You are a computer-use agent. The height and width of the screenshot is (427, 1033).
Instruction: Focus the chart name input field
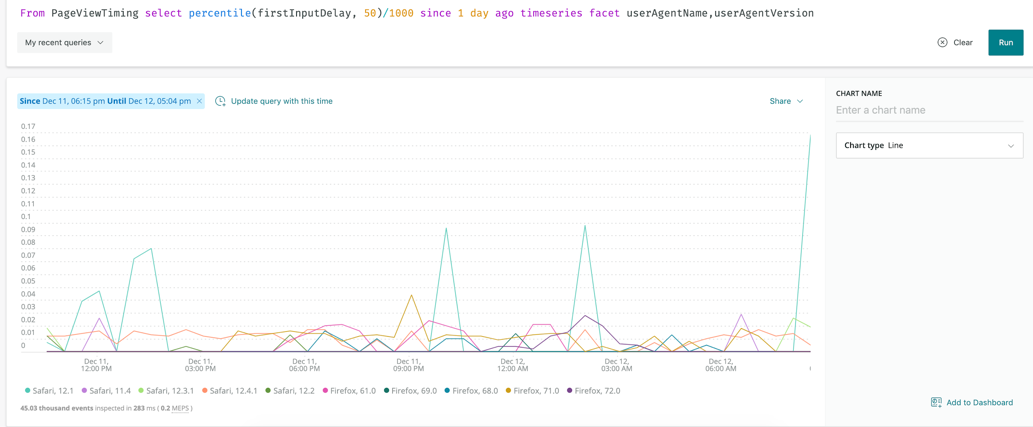click(929, 110)
